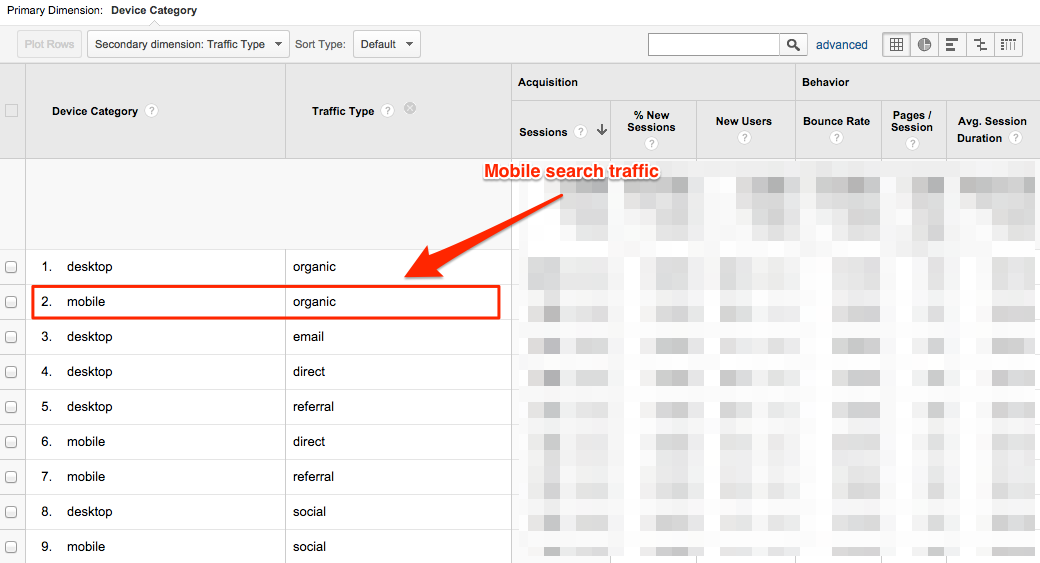Click 'desktop' in row 1
The width and height of the screenshot is (1040, 563).
tap(90, 267)
